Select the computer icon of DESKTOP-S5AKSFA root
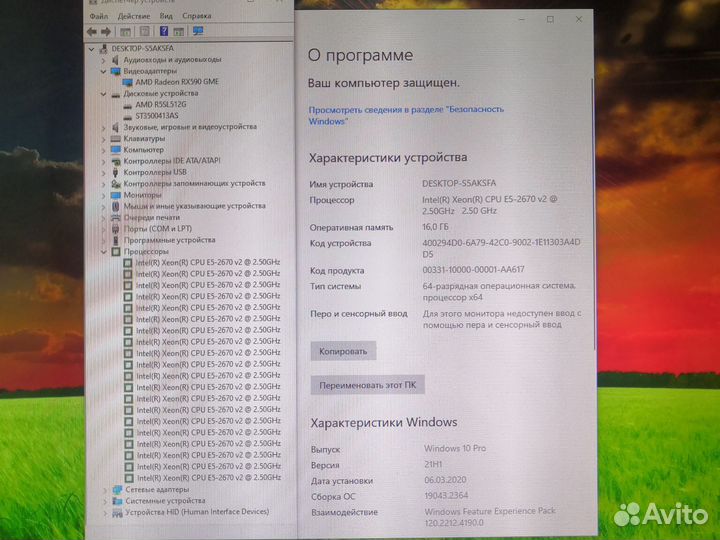This screenshot has width=720, height=540. (x=104, y=48)
